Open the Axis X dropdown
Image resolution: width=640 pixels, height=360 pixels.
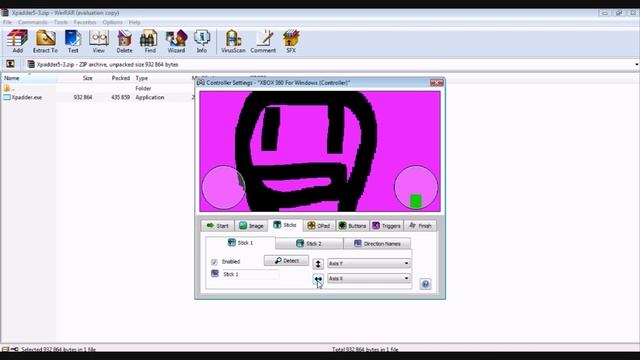tap(369, 278)
